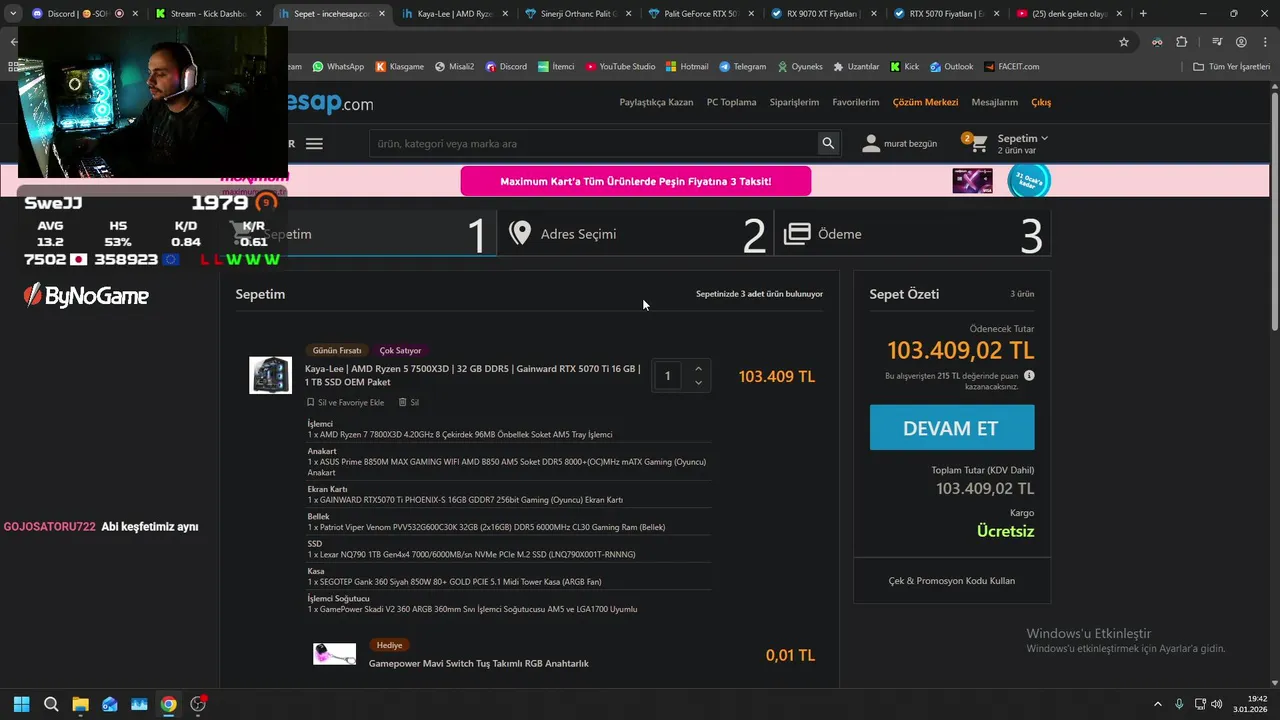
Task: Click the bookmark icon for Sil ve Favoriye Ekle
Action: pyautogui.click(x=310, y=402)
